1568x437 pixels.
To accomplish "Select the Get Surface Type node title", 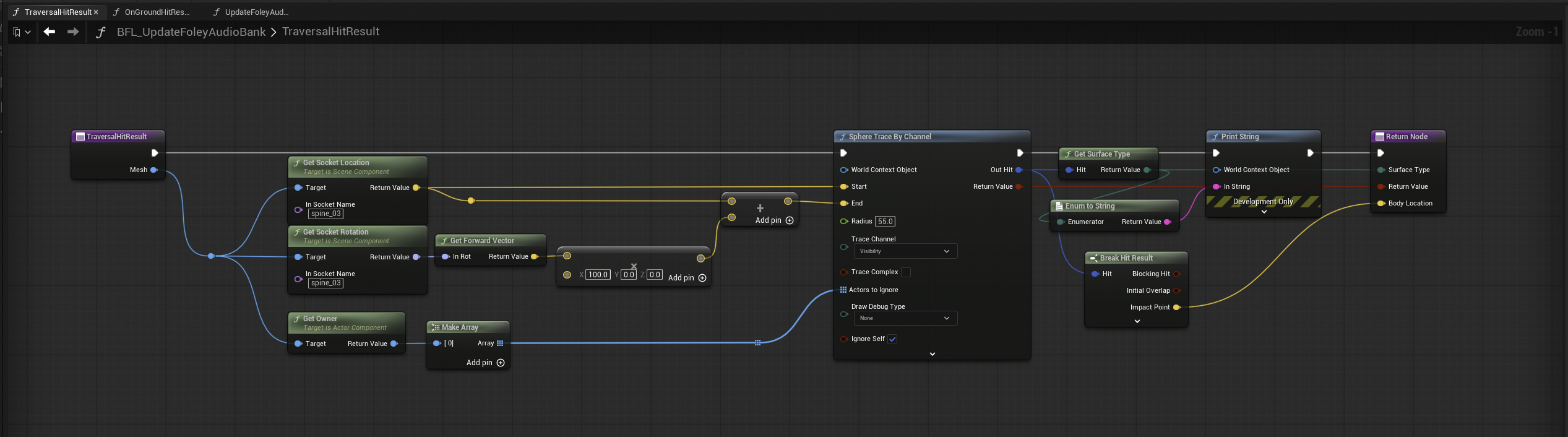I will coord(1101,154).
